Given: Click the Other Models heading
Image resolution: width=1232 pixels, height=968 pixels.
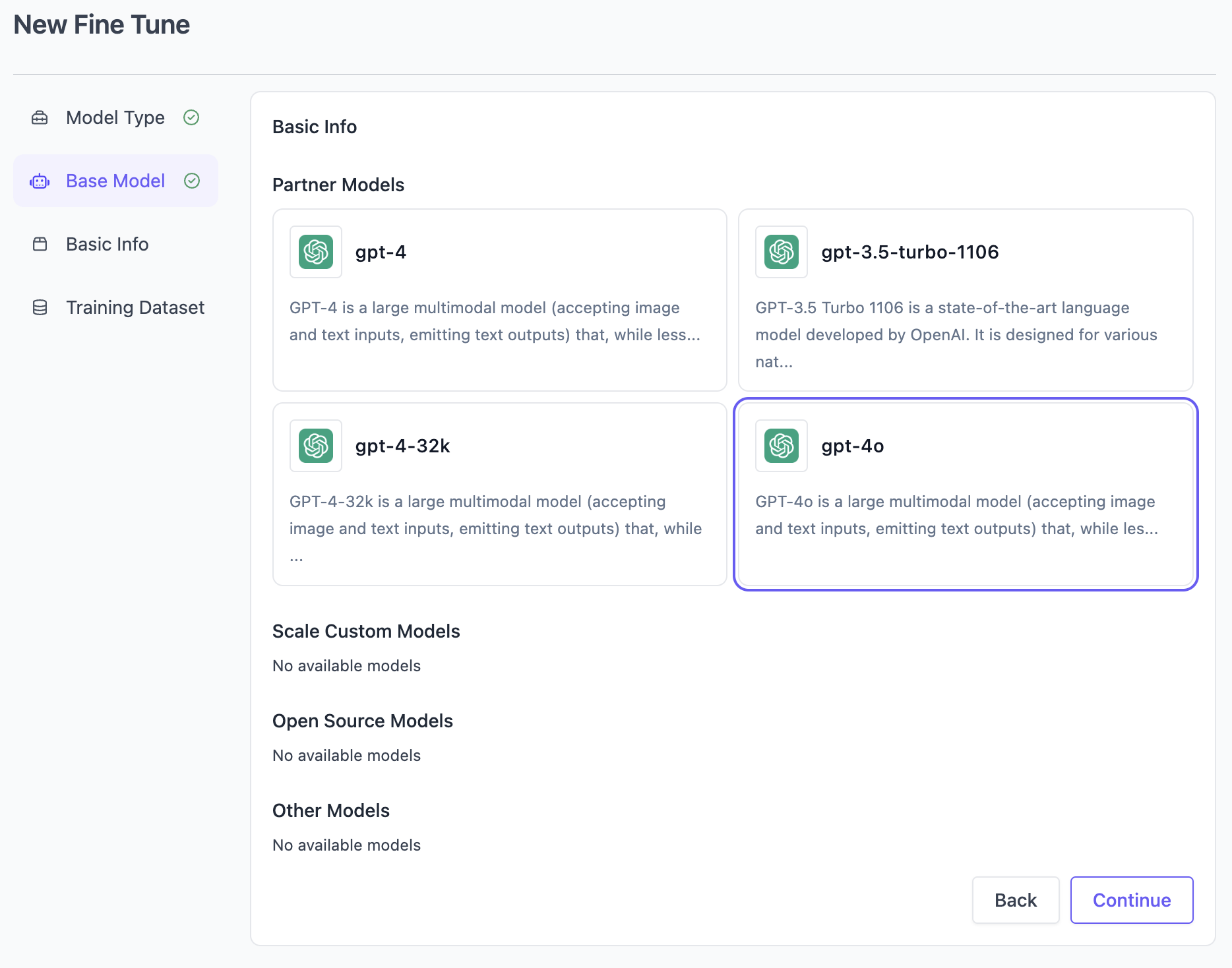Looking at the screenshot, I should coord(331,810).
